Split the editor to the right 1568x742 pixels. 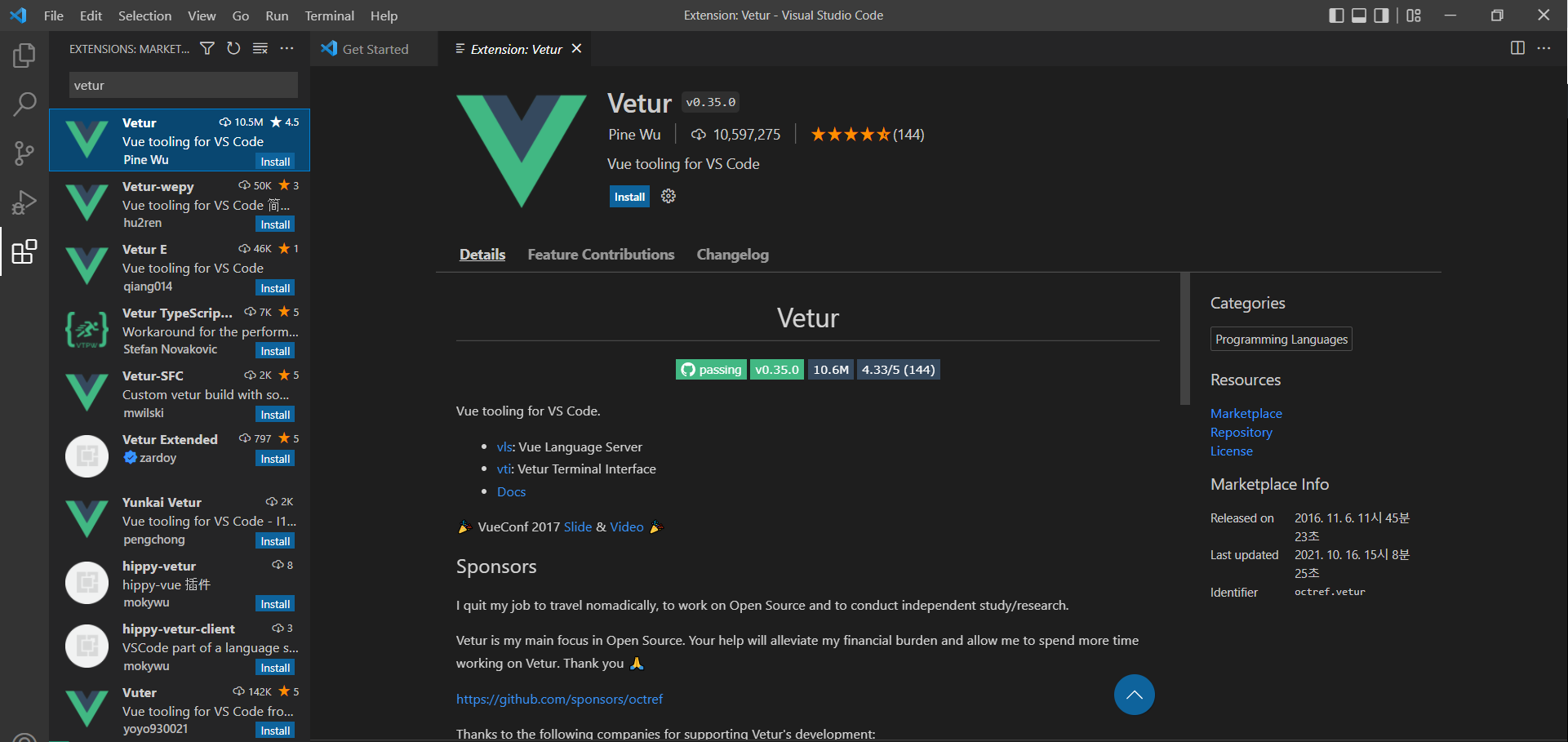[x=1517, y=48]
